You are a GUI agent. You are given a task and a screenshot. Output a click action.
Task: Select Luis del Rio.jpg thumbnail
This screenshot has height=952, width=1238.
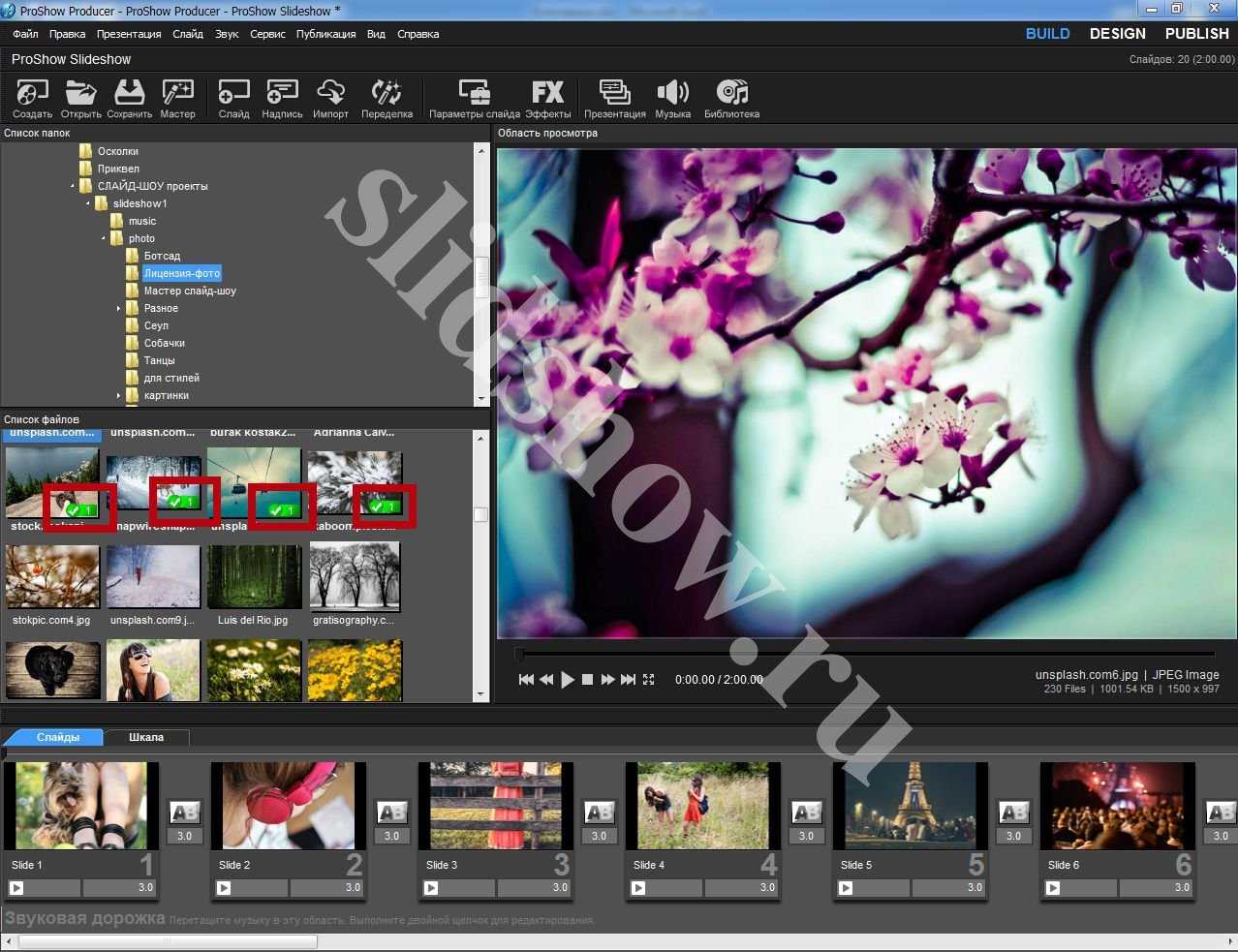click(254, 577)
